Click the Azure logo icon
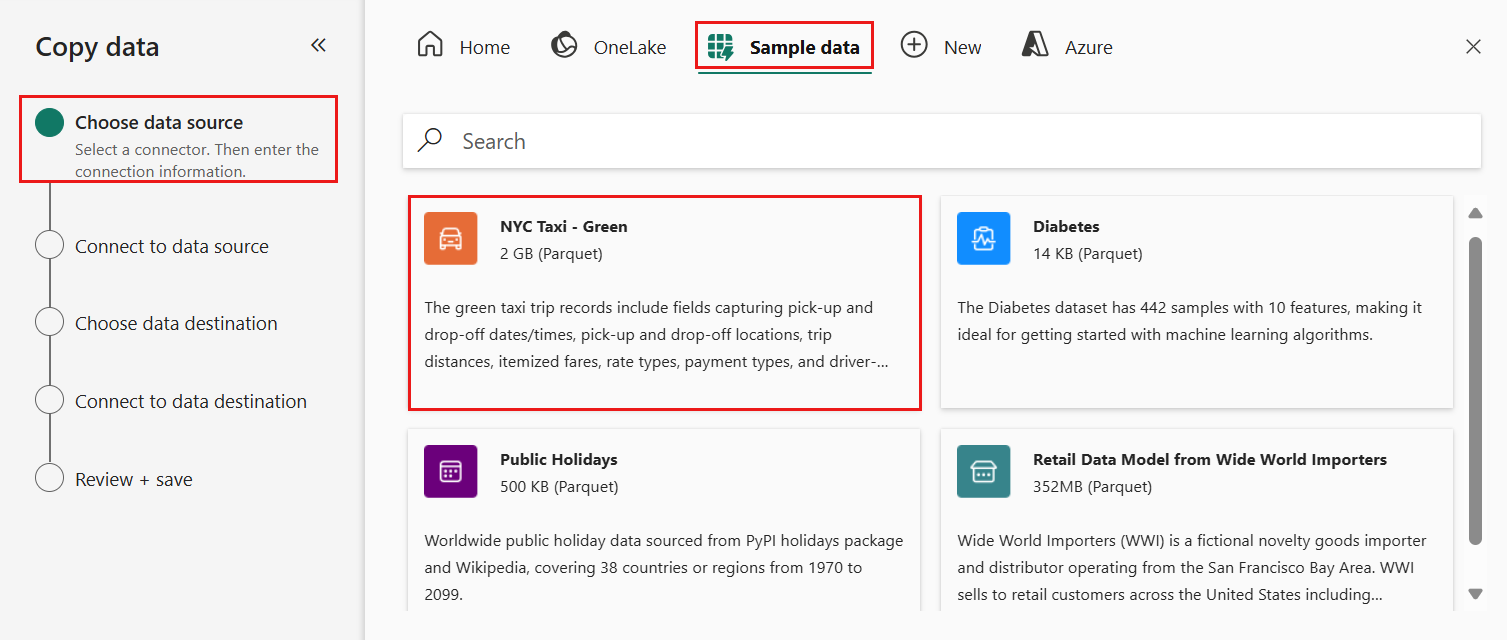Image resolution: width=1507 pixels, height=640 pixels. point(1035,45)
